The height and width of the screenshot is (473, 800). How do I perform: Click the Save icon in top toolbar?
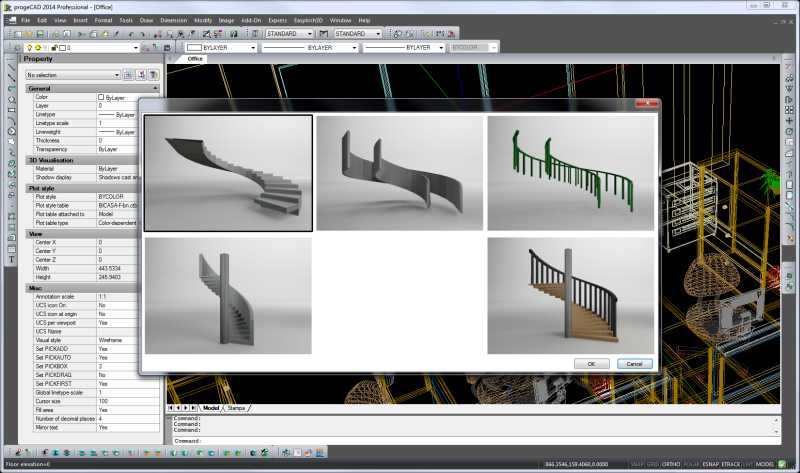[x=41, y=33]
